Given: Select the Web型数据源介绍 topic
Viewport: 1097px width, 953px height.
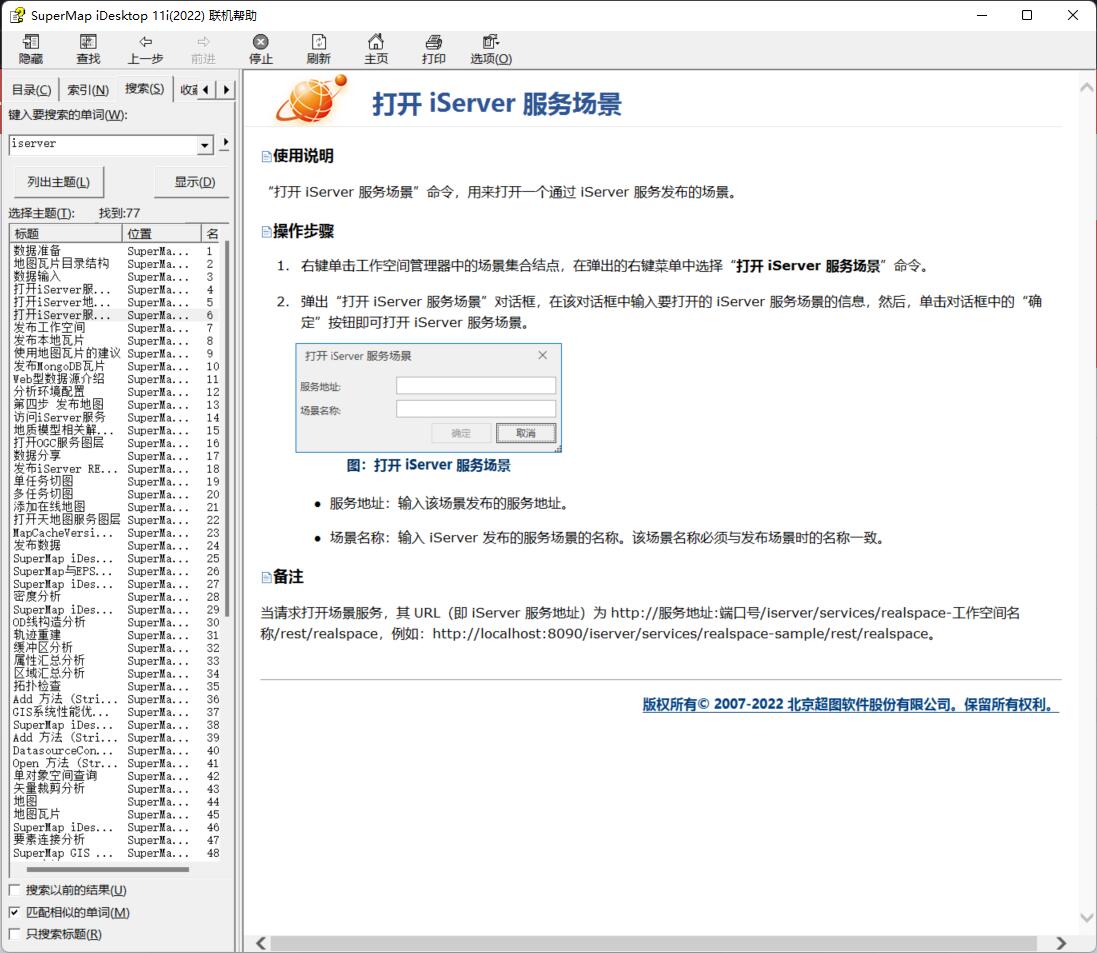Looking at the screenshot, I should pyautogui.click(x=59, y=379).
